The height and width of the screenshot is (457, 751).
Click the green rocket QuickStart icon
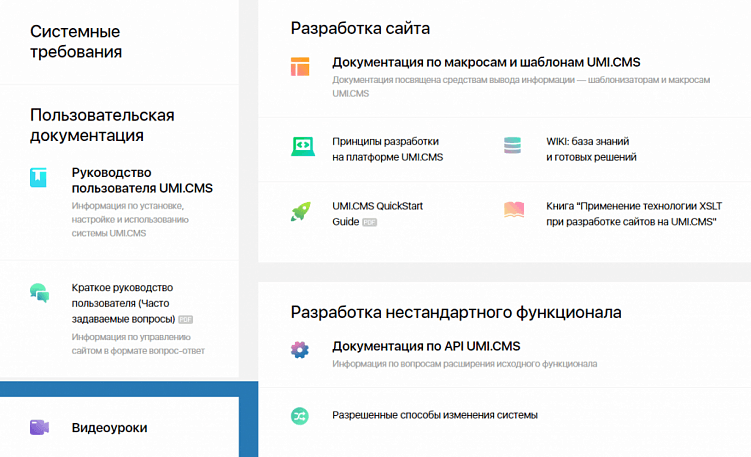301,211
